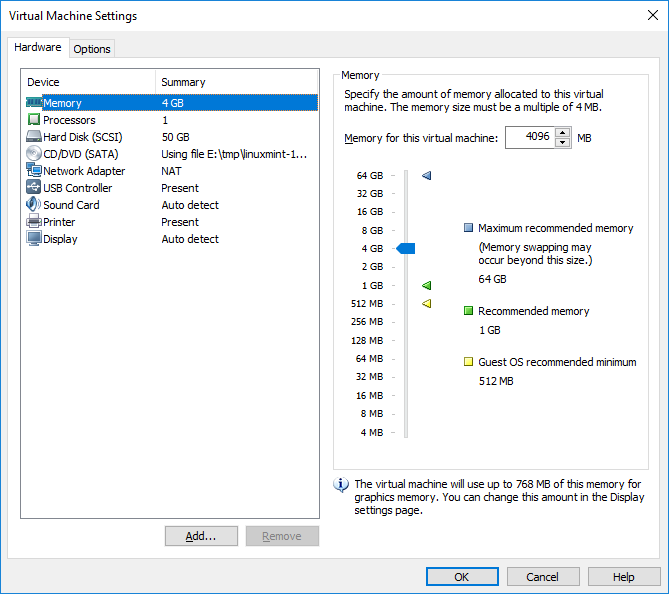Image resolution: width=669 pixels, height=594 pixels.
Task: Click the Hard Disk (SCSI) icon
Action: pos(34,137)
